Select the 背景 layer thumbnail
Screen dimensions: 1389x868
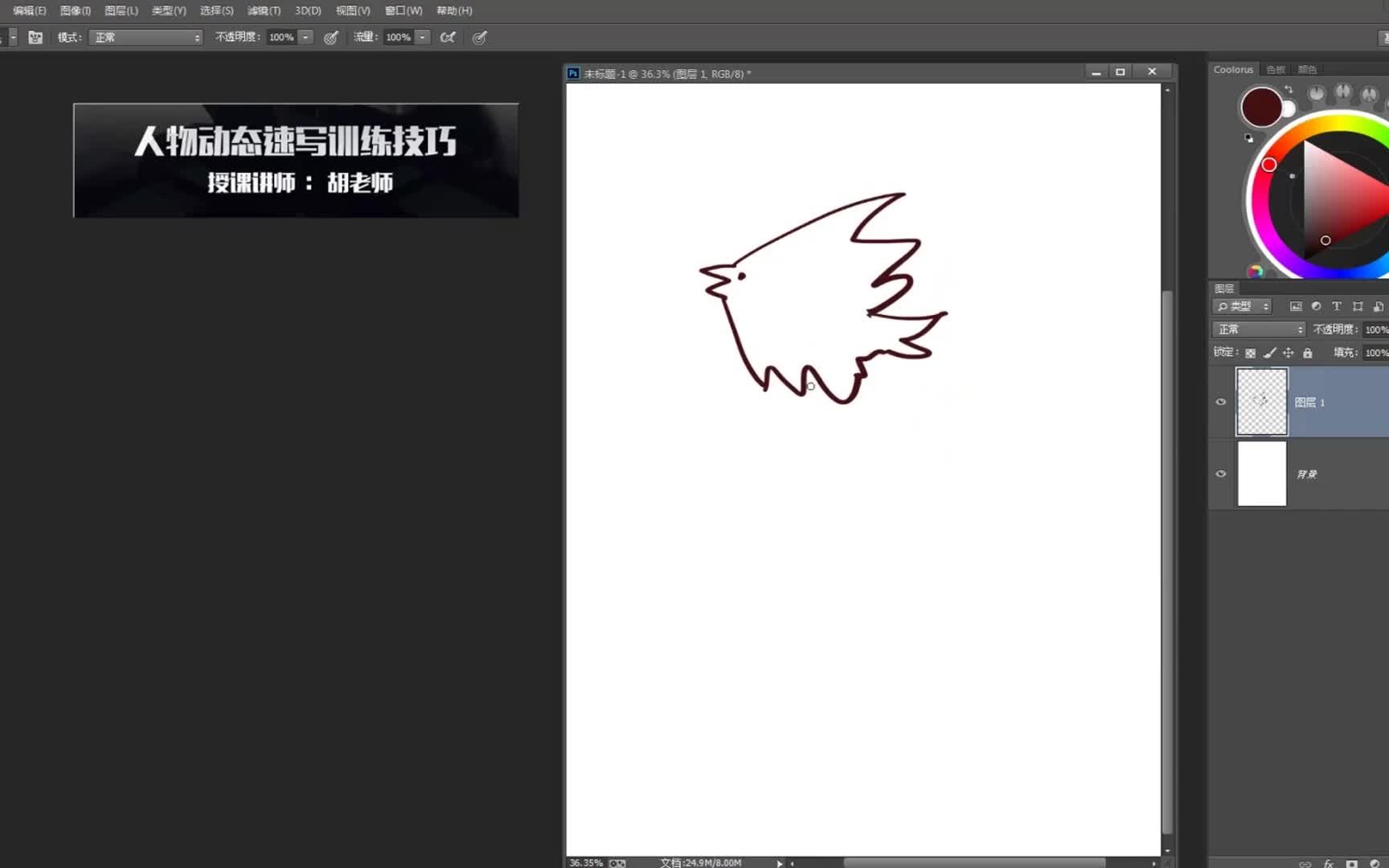click(x=1261, y=473)
